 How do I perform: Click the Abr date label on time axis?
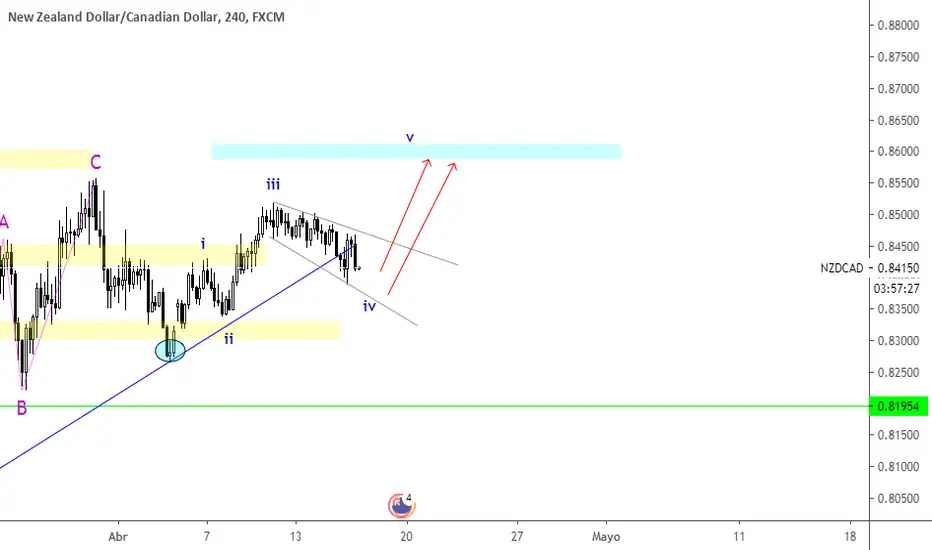coord(118,536)
